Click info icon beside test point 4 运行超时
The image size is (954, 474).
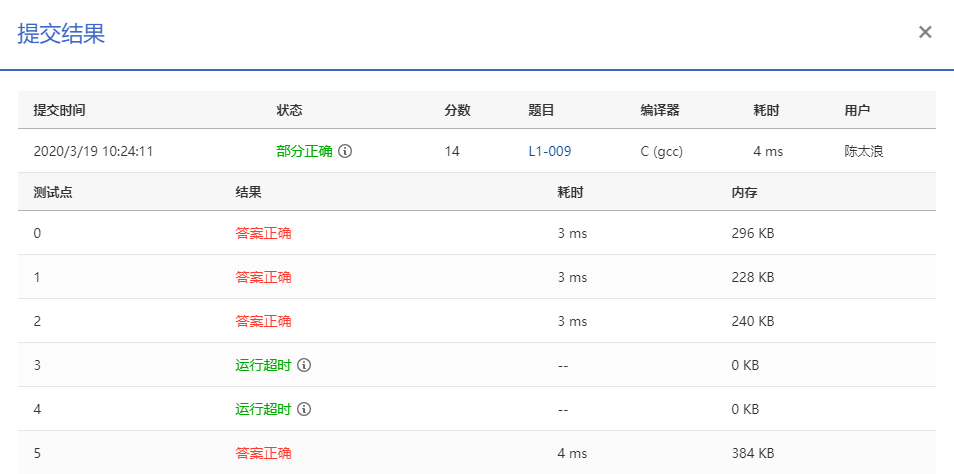point(304,409)
